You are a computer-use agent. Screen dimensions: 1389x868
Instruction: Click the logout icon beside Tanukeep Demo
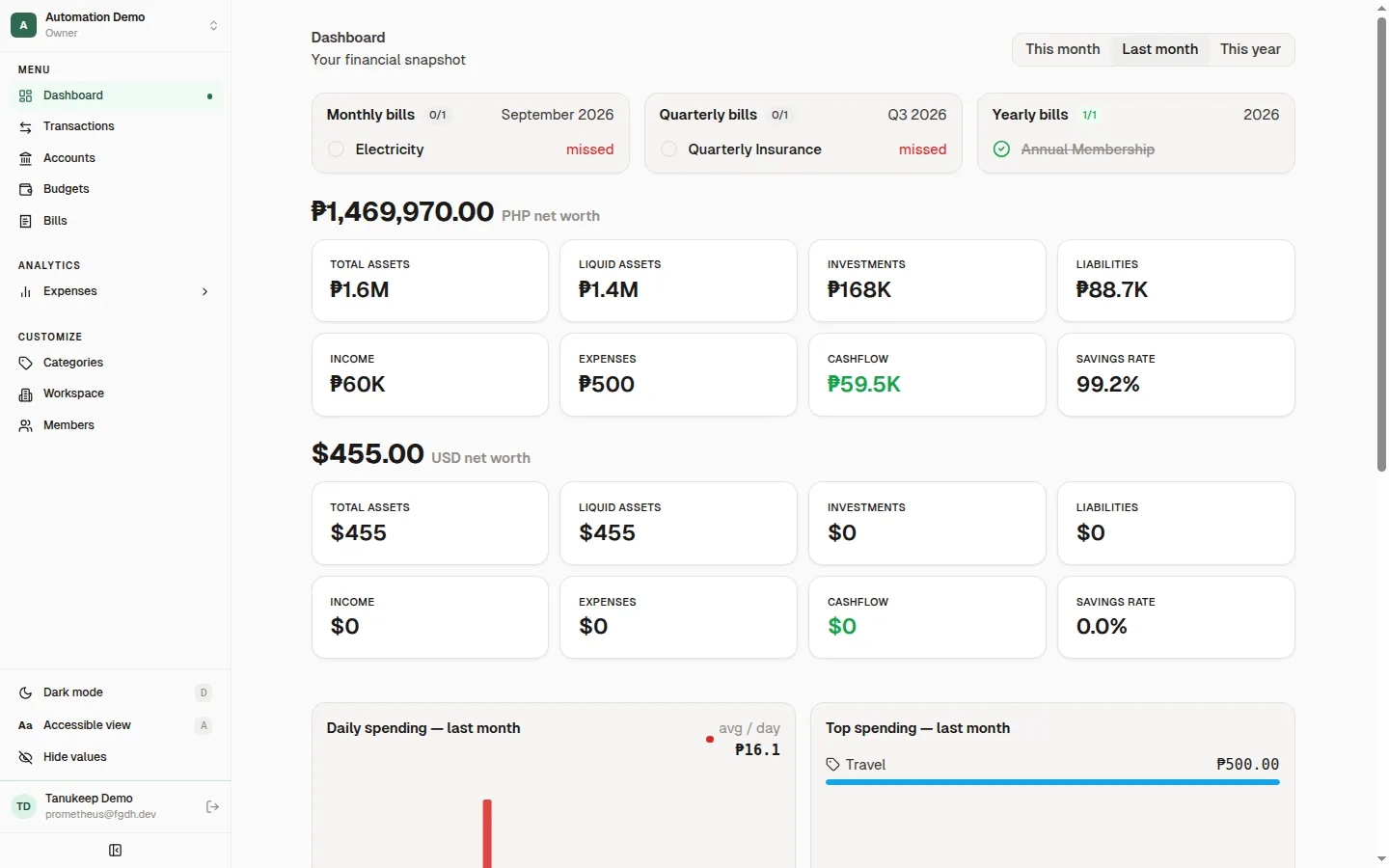[213, 806]
